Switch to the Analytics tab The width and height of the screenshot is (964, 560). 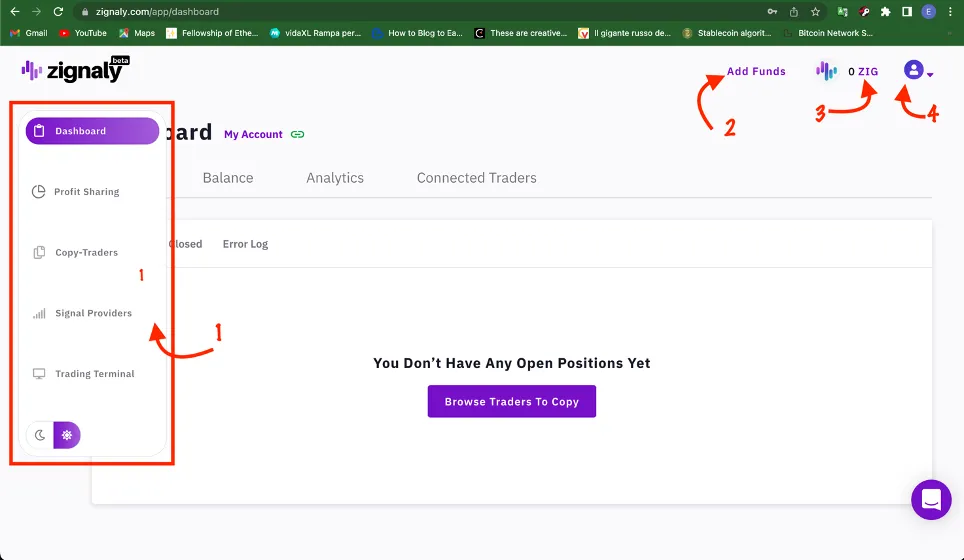click(335, 178)
